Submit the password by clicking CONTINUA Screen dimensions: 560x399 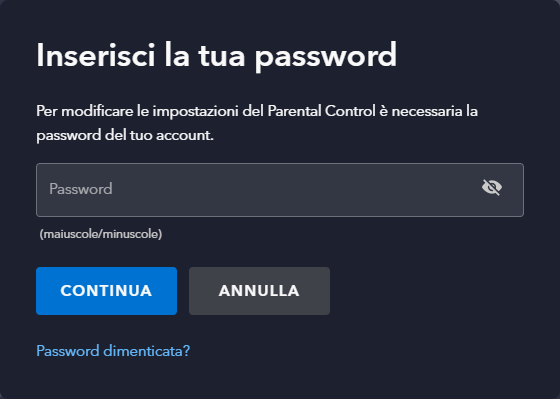tap(106, 291)
